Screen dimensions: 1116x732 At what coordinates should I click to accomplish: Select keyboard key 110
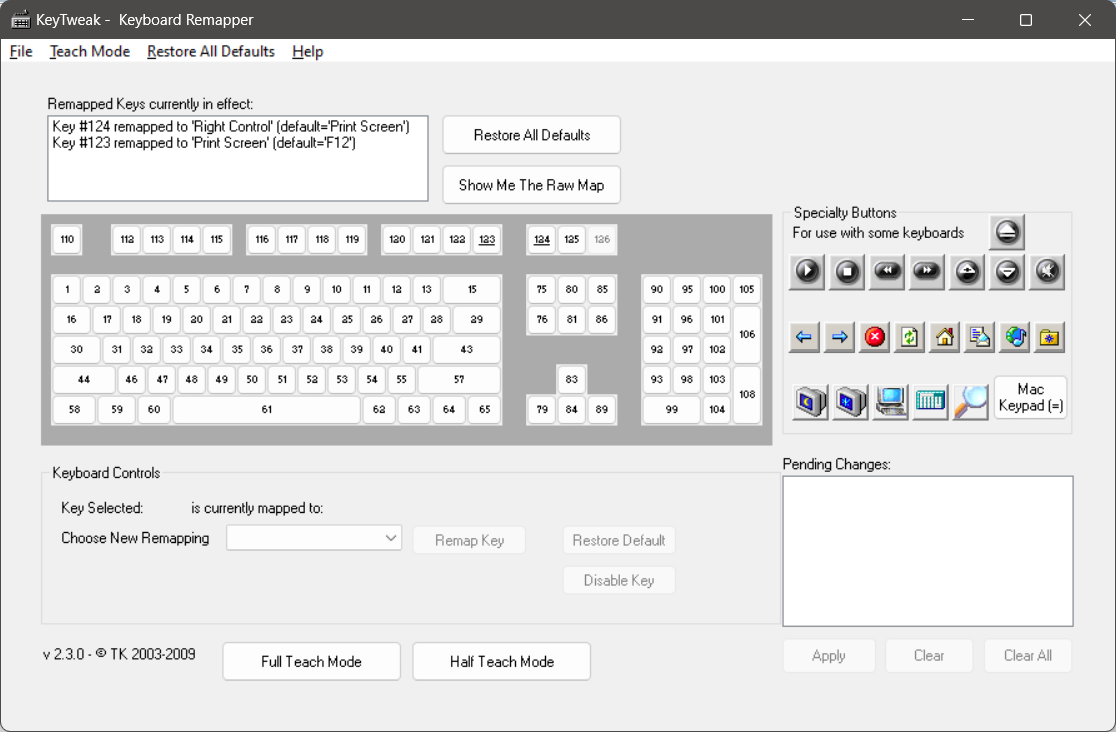pyautogui.click(x=67, y=239)
